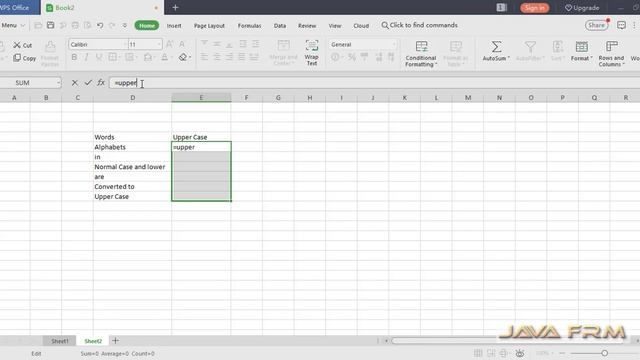This screenshot has width=640, height=360.
Task: Click the Menu button
Action: click(x=13, y=25)
